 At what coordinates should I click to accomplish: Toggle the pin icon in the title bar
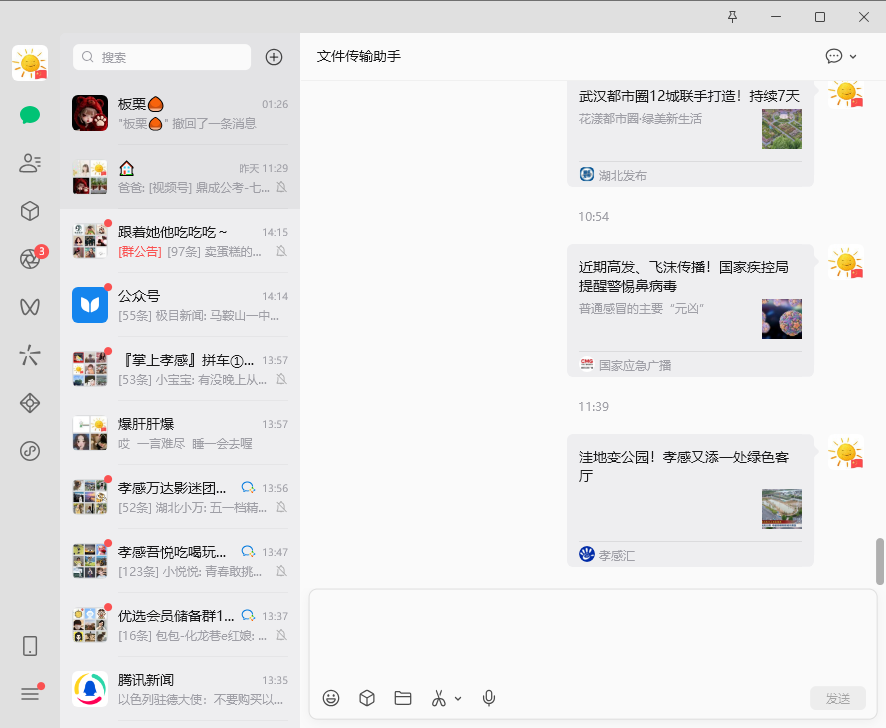pyautogui.click(x=732, y=17)
